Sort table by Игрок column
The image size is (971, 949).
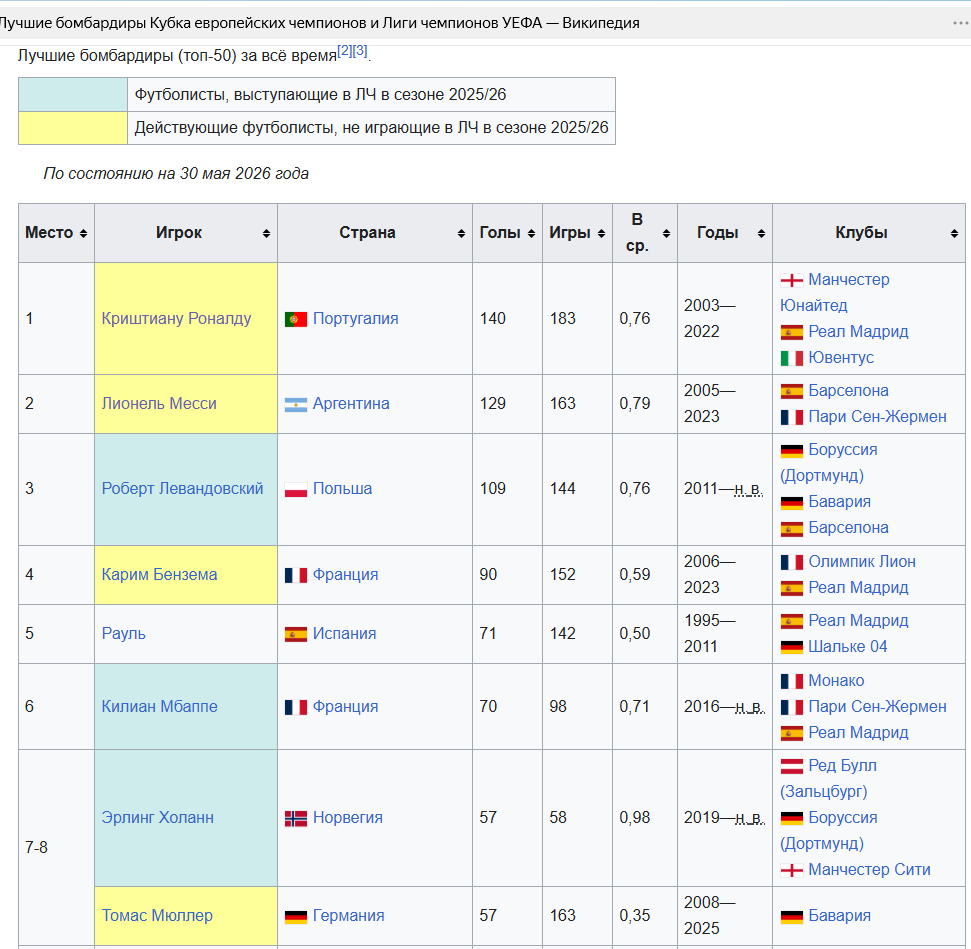(266, 234)
